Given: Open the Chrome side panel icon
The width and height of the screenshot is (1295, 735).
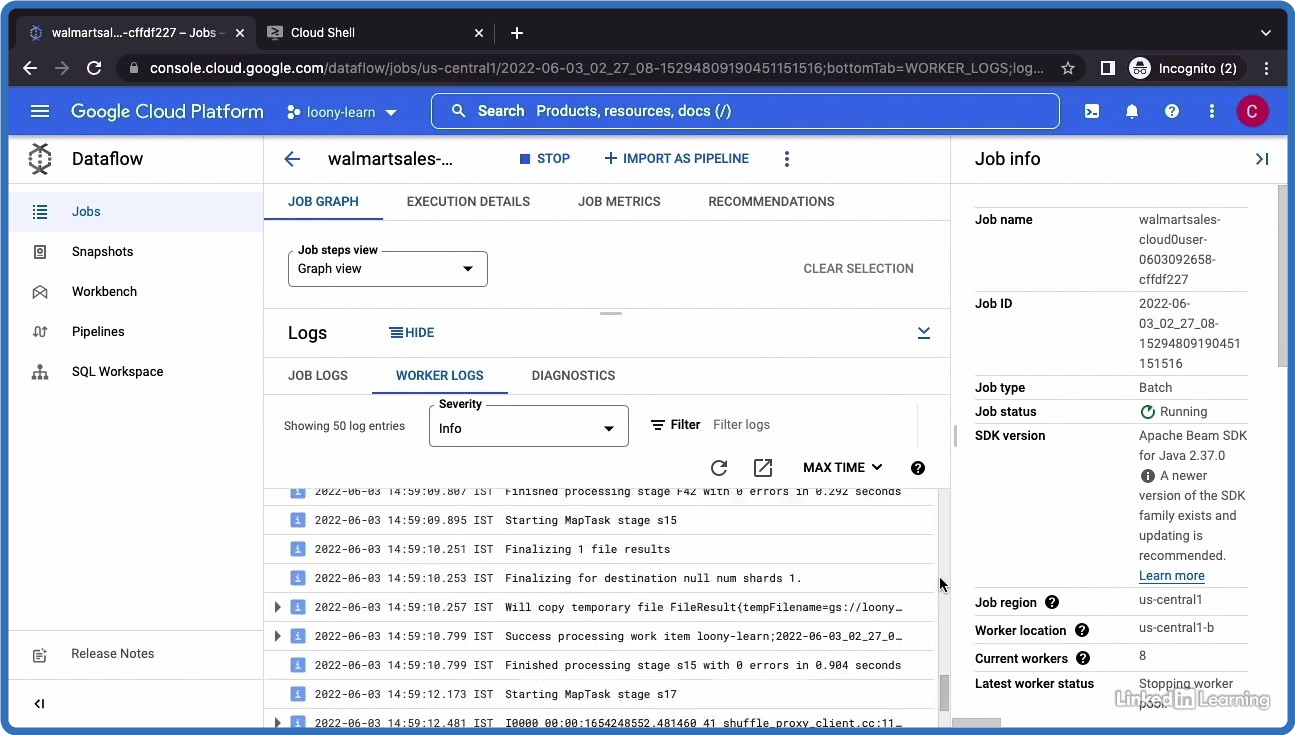Looking at the screenshot, I should click(1108, 68).
